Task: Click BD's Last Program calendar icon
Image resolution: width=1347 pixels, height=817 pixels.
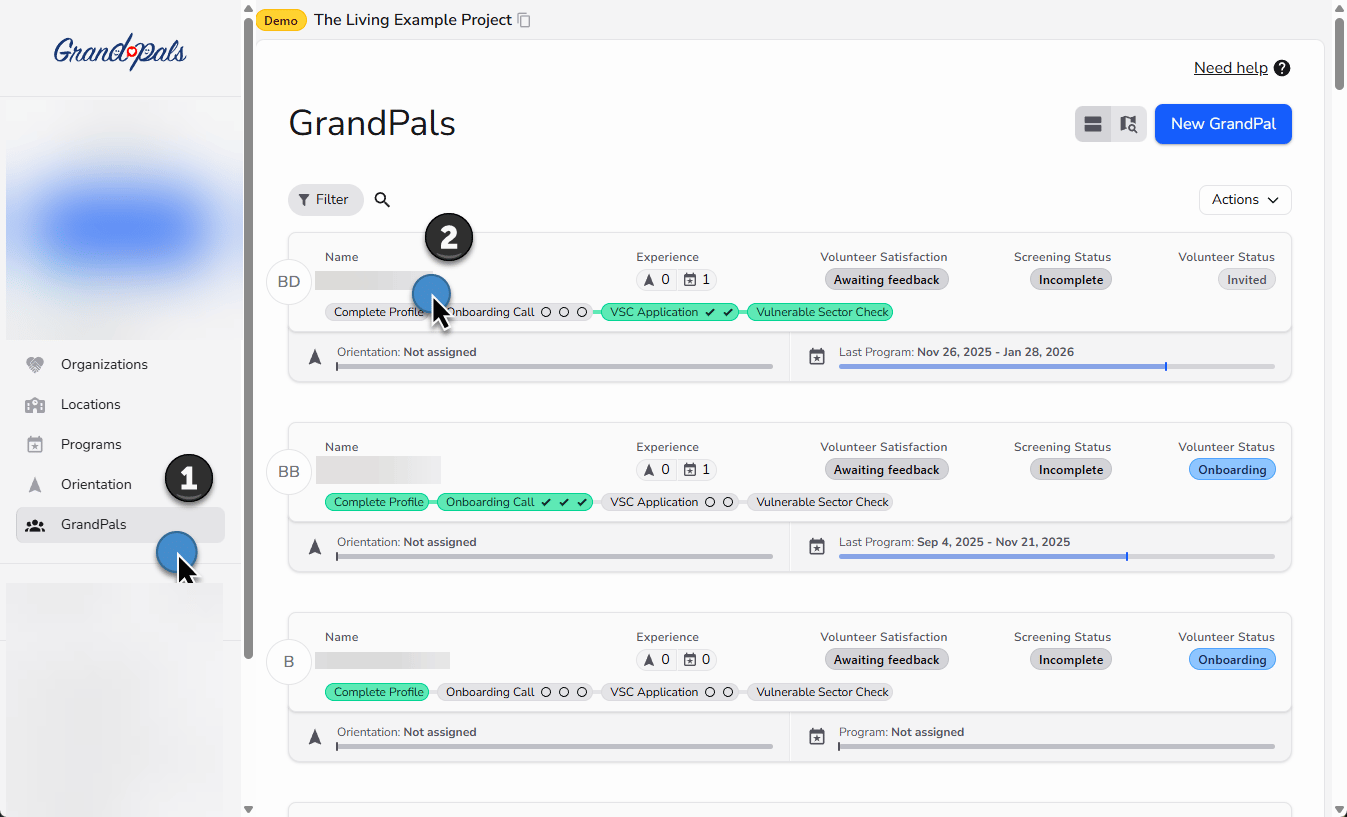Action: point(817,357)
